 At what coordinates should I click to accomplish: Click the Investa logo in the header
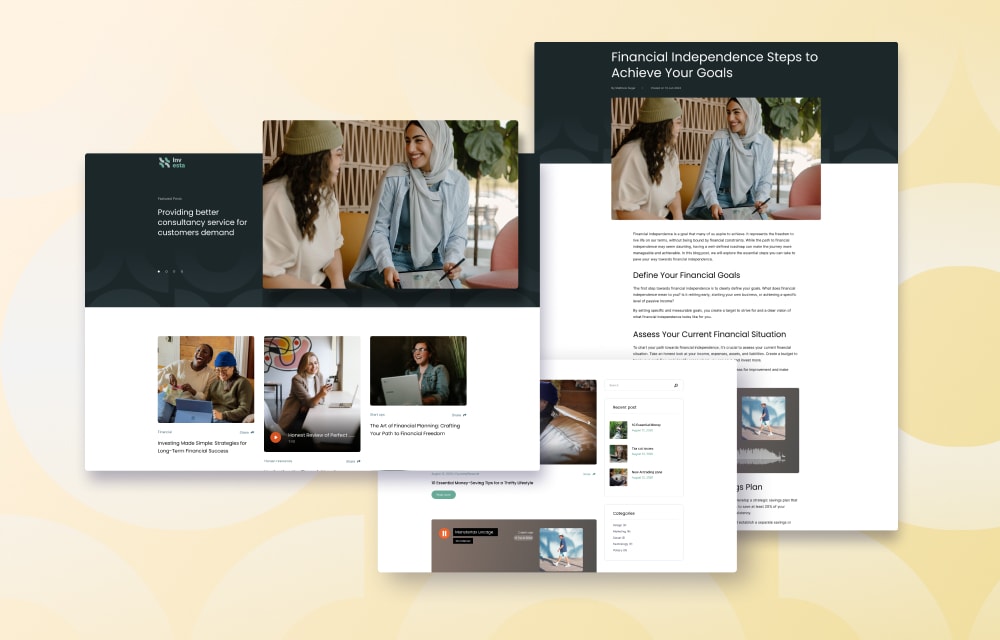pos(171,163)
